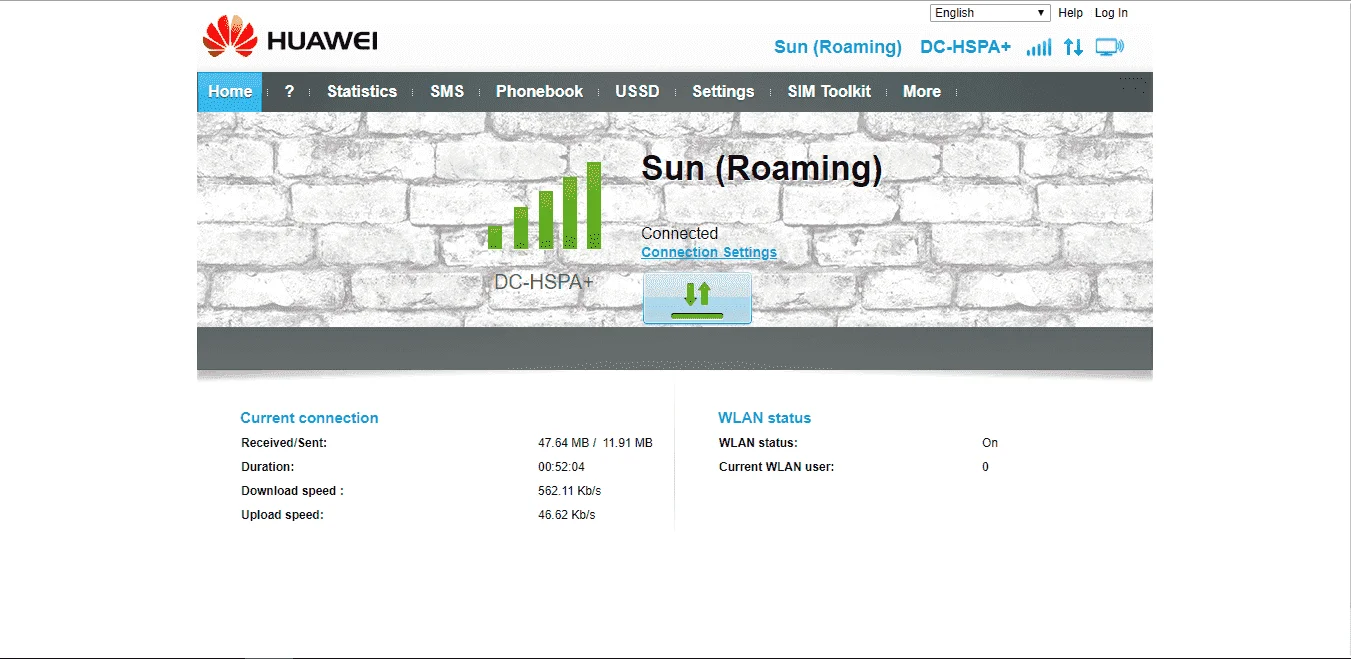
Task: Click the DC-HSPA+ label under signal bars
Action: [x=544, y=283]
